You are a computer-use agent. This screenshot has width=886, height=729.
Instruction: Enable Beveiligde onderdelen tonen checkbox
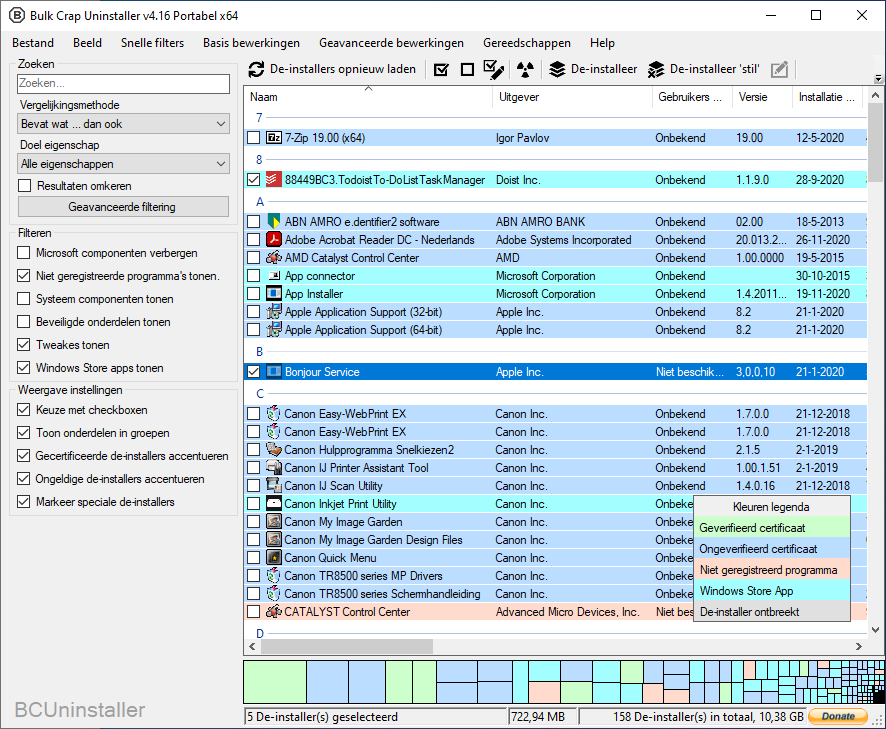coord(24,322)
